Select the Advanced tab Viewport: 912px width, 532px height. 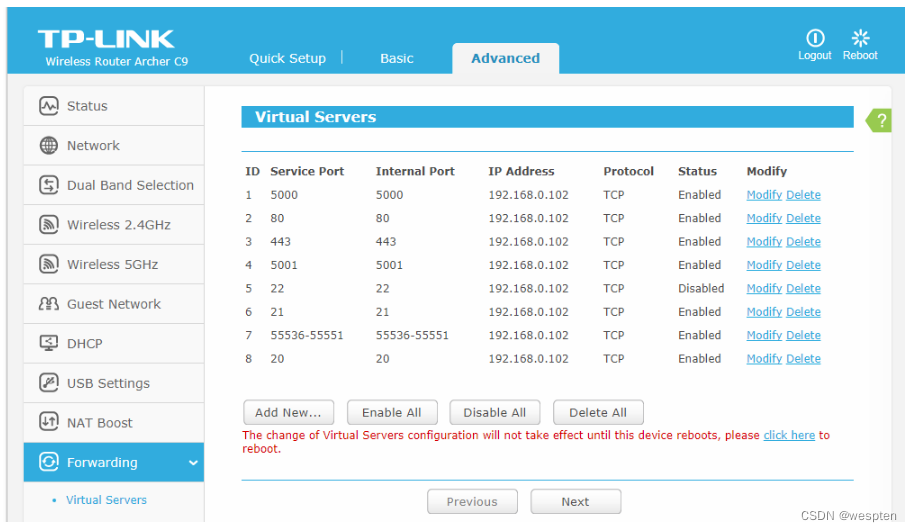coord(505,58)
